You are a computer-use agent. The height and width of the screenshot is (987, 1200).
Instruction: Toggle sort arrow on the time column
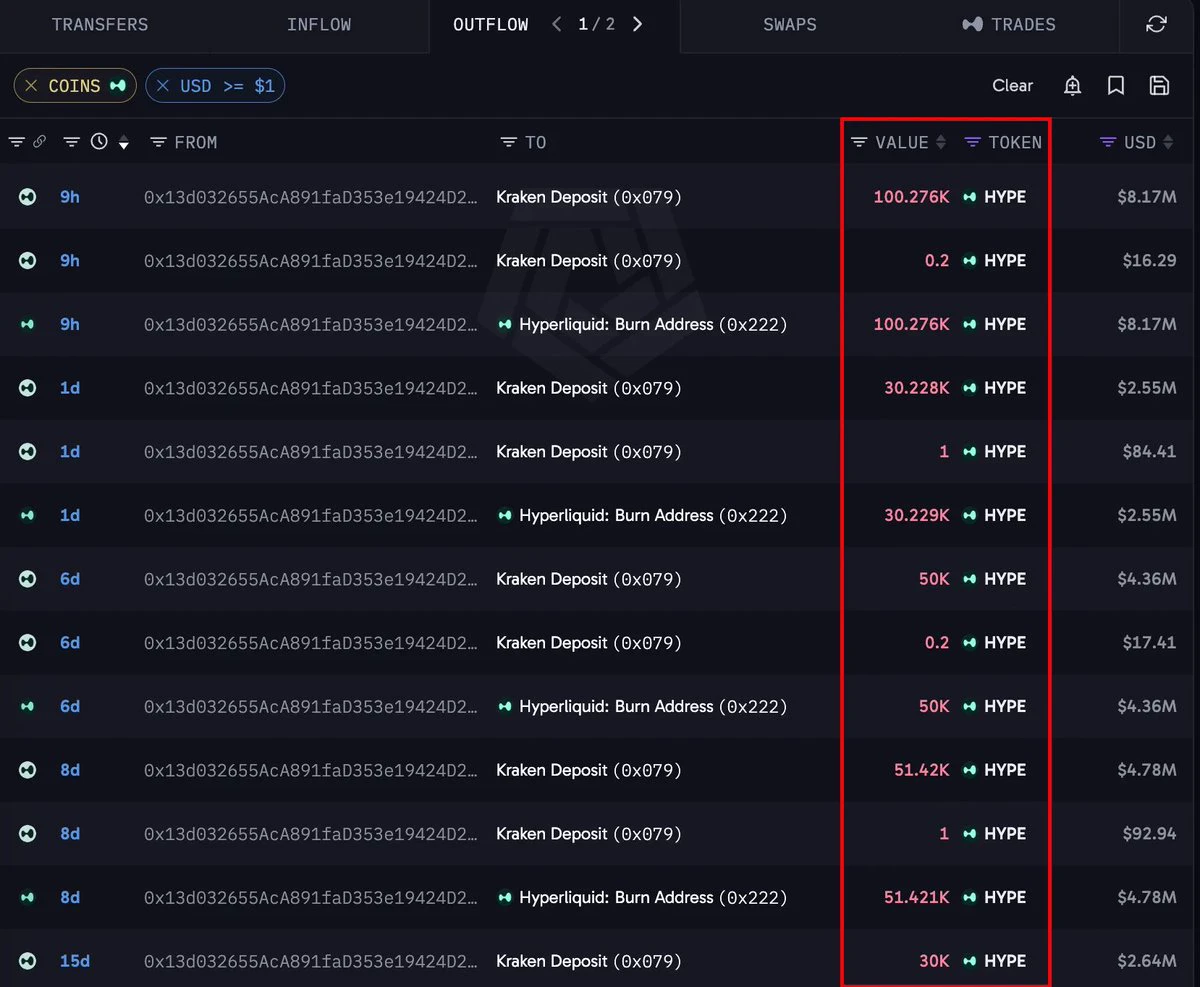pos(124,143)
